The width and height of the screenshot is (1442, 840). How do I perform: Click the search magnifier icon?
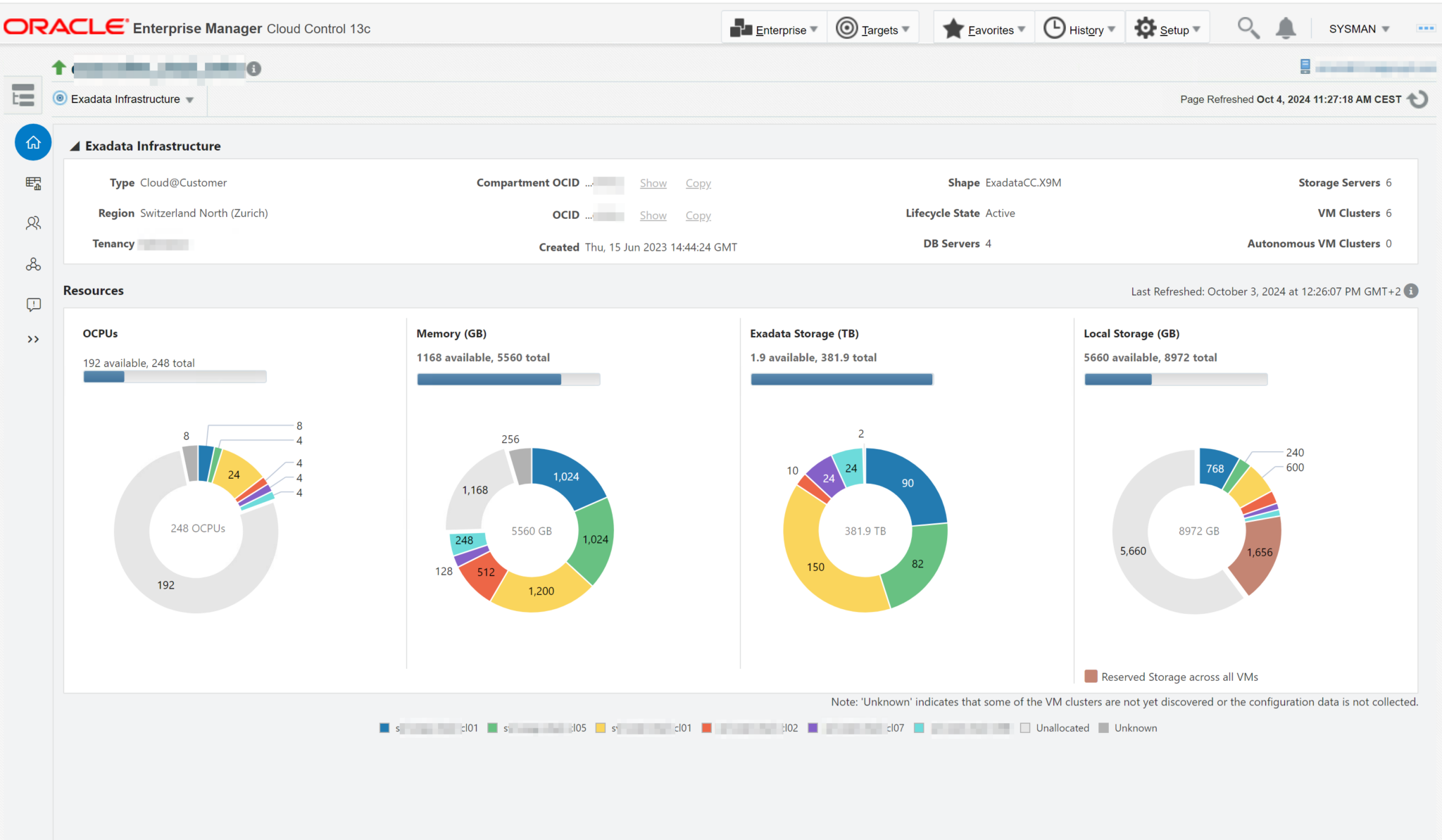[1248, 28]
